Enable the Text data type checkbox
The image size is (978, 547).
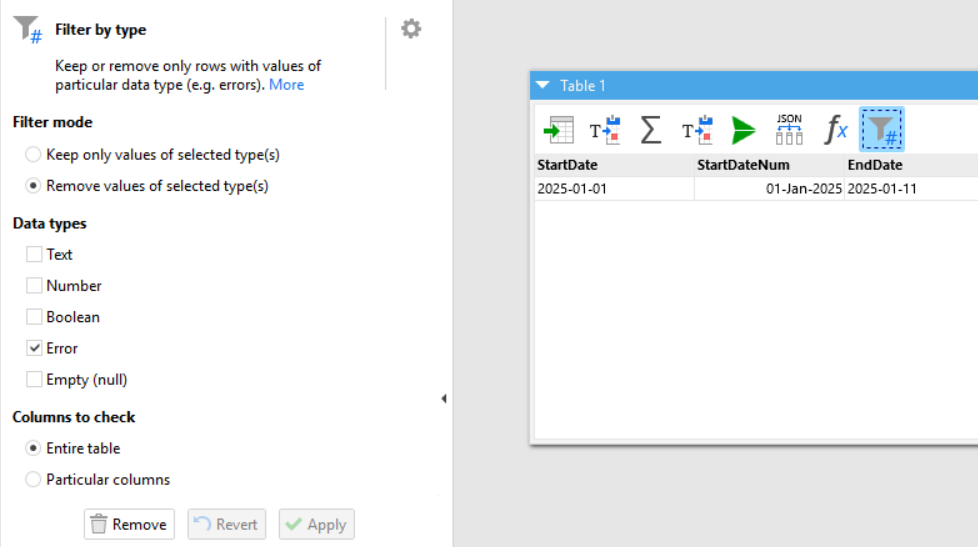(x=34, y=255)
